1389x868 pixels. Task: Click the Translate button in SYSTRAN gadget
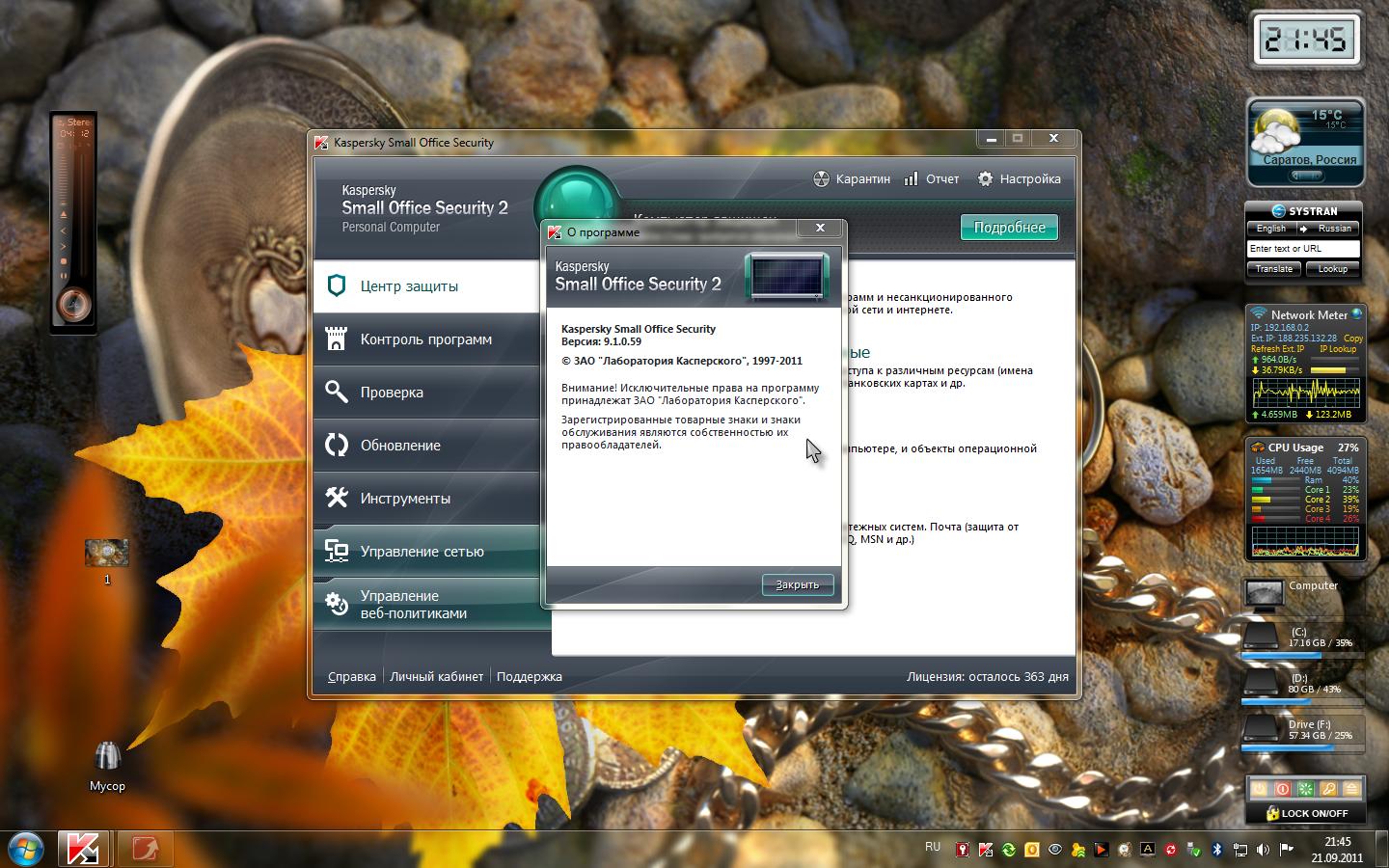pyautogui.click(x=1274, y=269)
